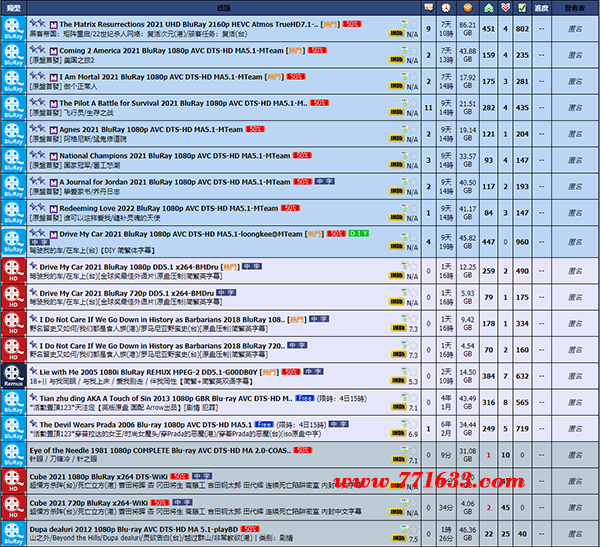This screenshot has height=547, width=600.
Task: Bookmark The Pilot A Battle for Survival star
Action: coord(414,103)
